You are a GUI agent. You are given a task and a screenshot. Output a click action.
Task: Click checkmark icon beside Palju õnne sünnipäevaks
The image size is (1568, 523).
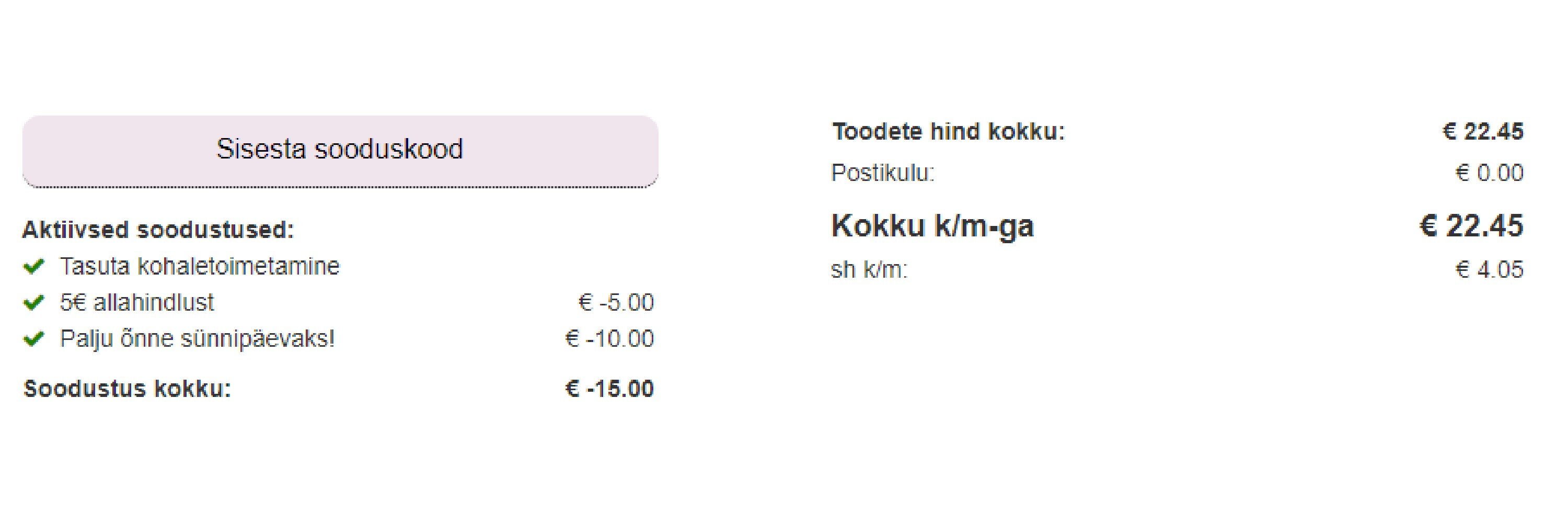pyautogui.click(x=33, y=338)
